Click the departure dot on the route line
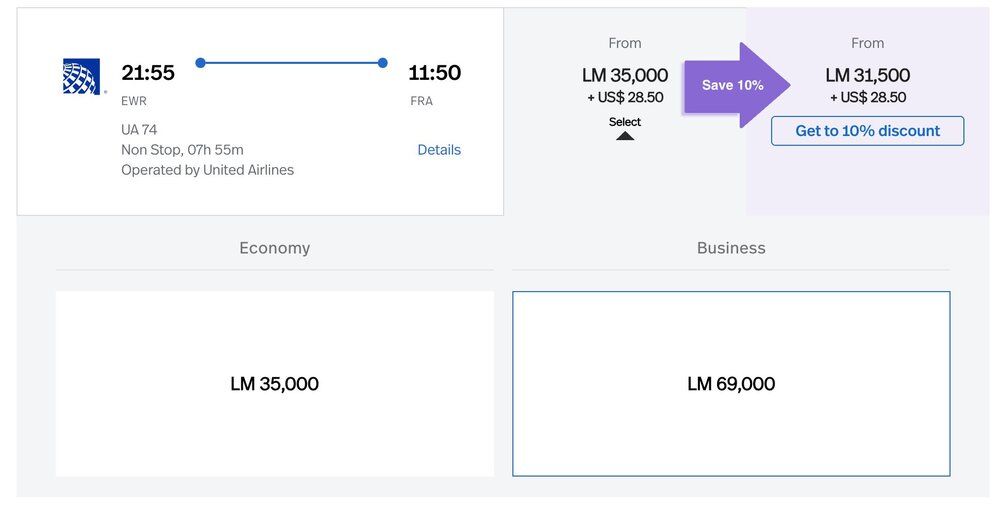This screenshot has height=508, width=1000. point(201,63)
